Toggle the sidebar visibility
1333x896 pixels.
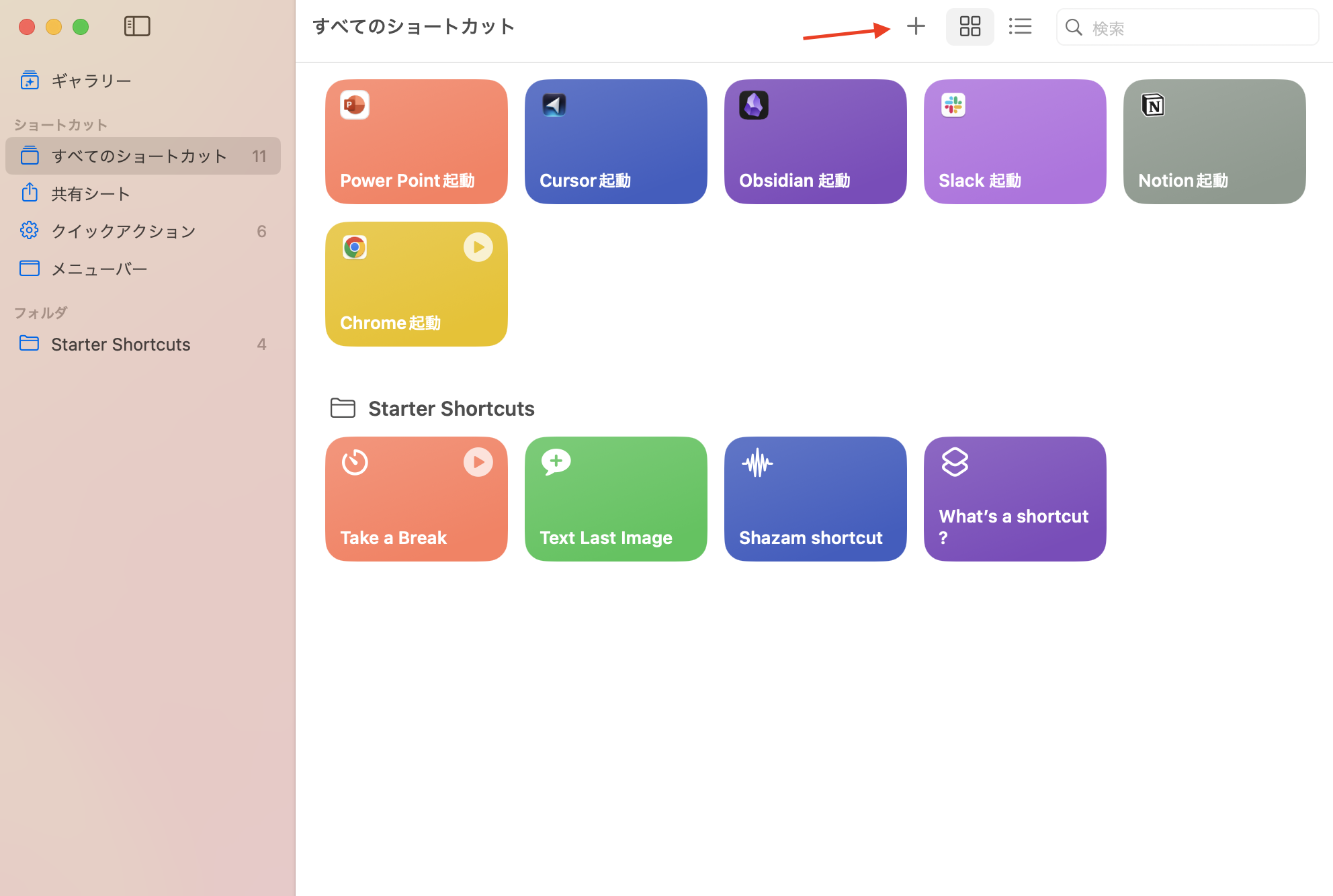tap(137, 27)
